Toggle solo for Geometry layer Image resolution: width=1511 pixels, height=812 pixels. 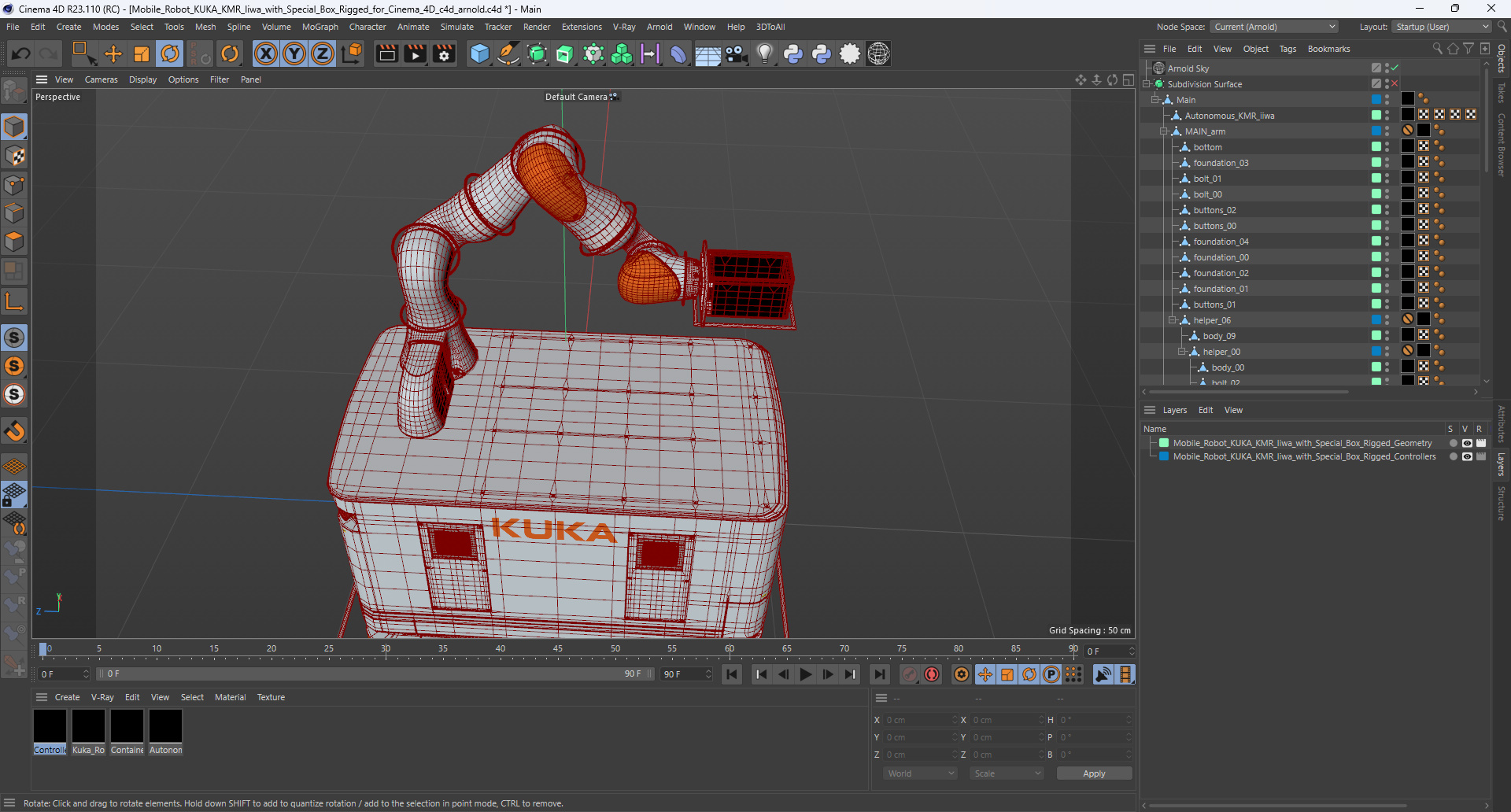click(x=1453, y=443)
